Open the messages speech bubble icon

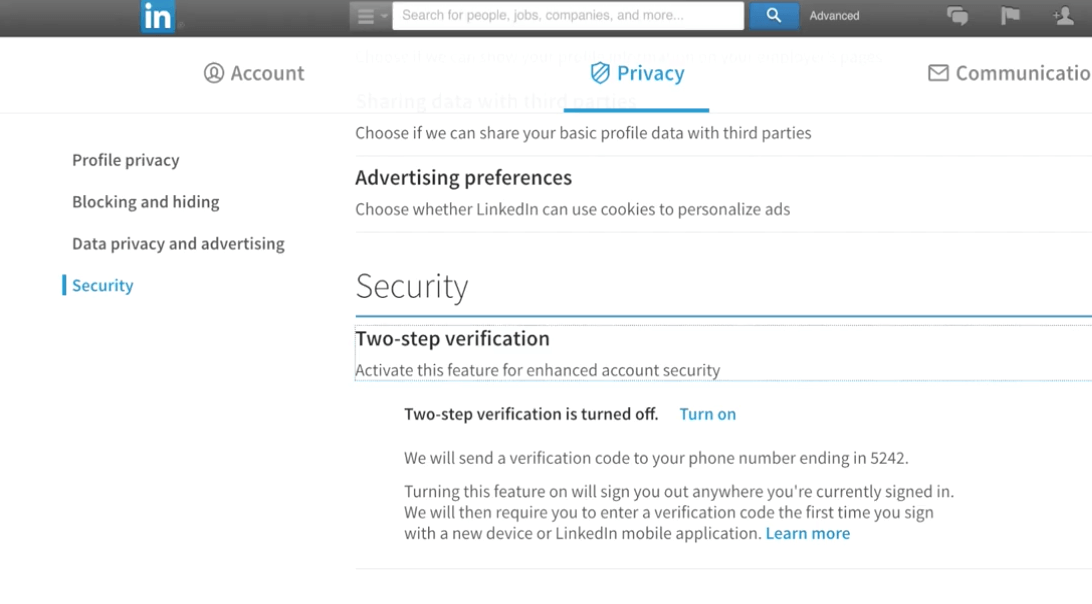click(958, 15)
